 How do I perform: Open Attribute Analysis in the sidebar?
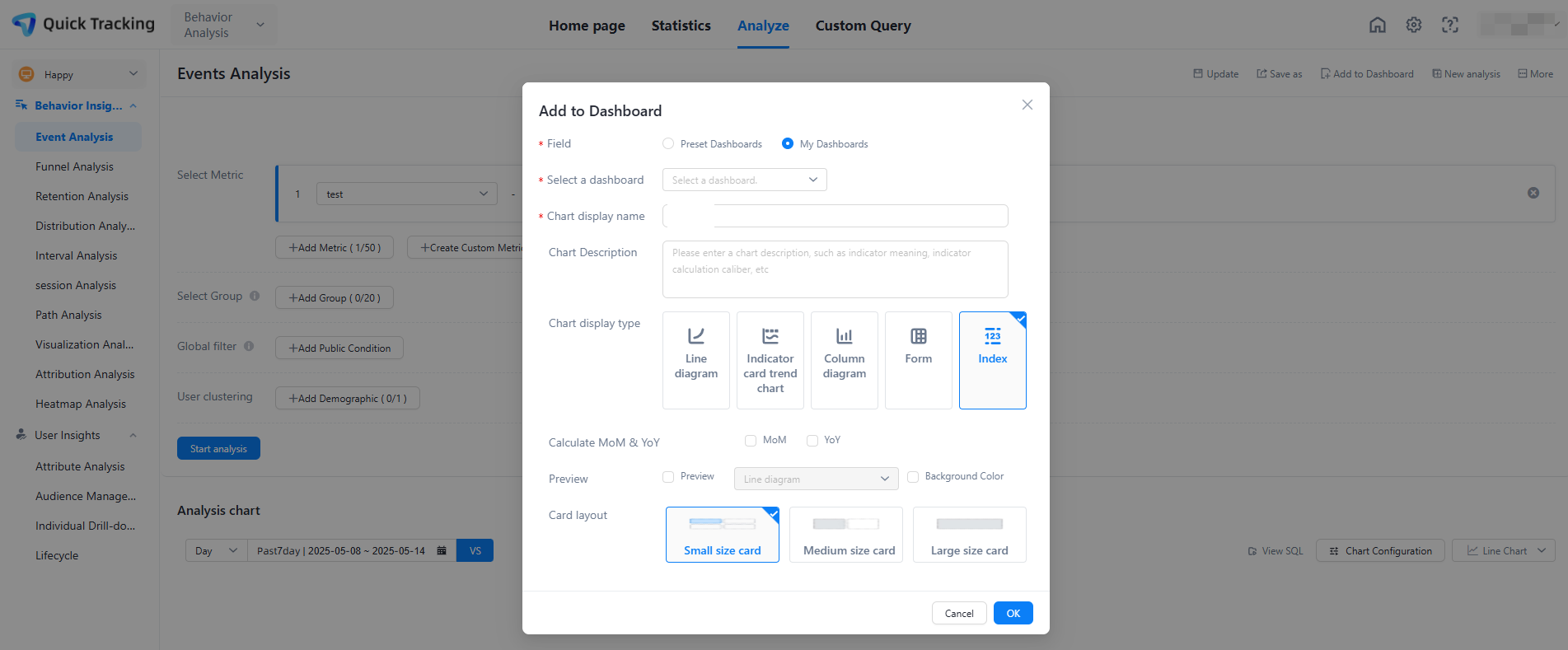(x=80, y=466)
